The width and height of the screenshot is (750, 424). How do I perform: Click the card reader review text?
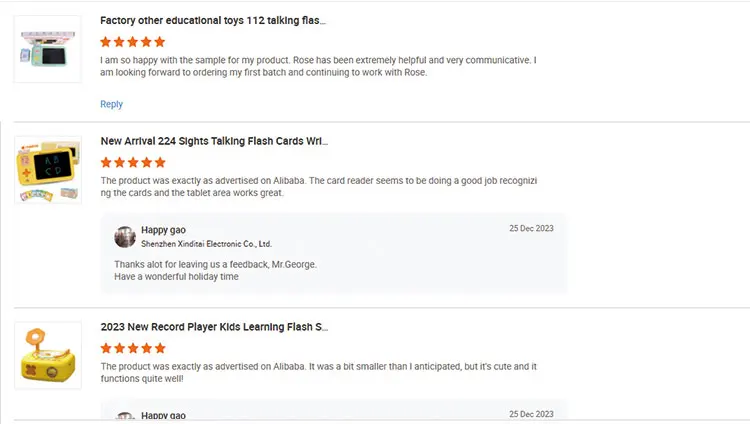pos(318,187)
